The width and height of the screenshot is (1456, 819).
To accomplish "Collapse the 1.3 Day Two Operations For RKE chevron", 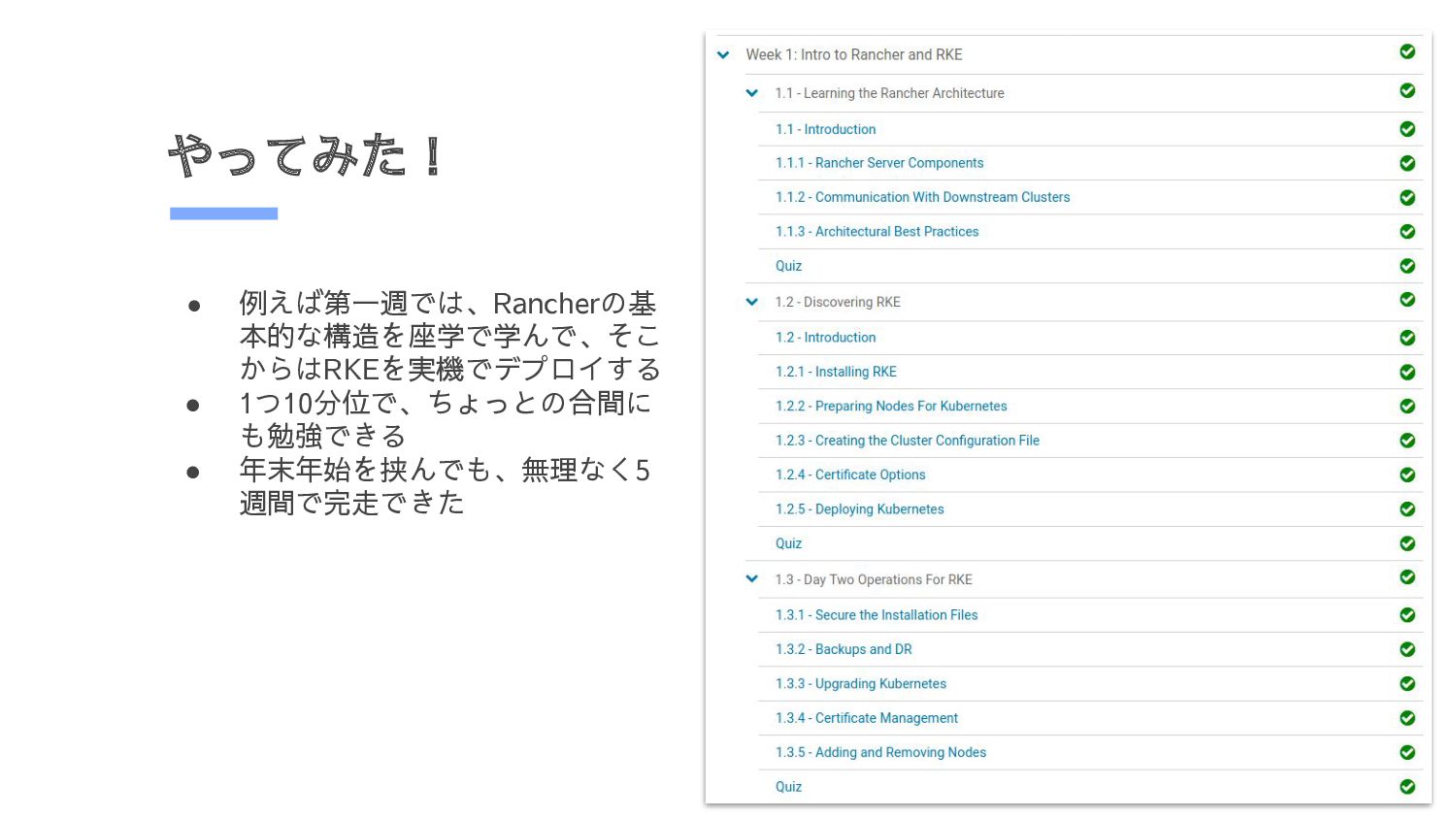I will click(751, 578).
